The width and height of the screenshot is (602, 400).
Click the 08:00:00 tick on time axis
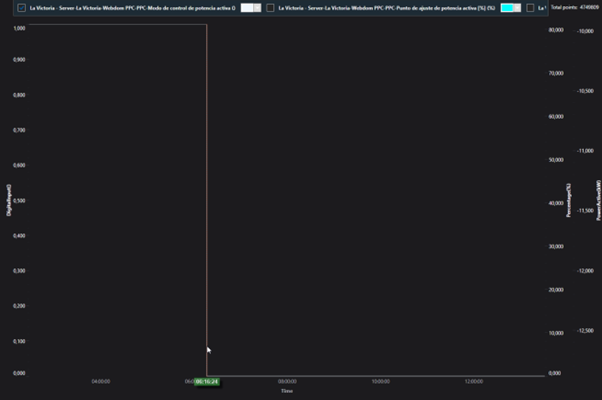(287, 381)
